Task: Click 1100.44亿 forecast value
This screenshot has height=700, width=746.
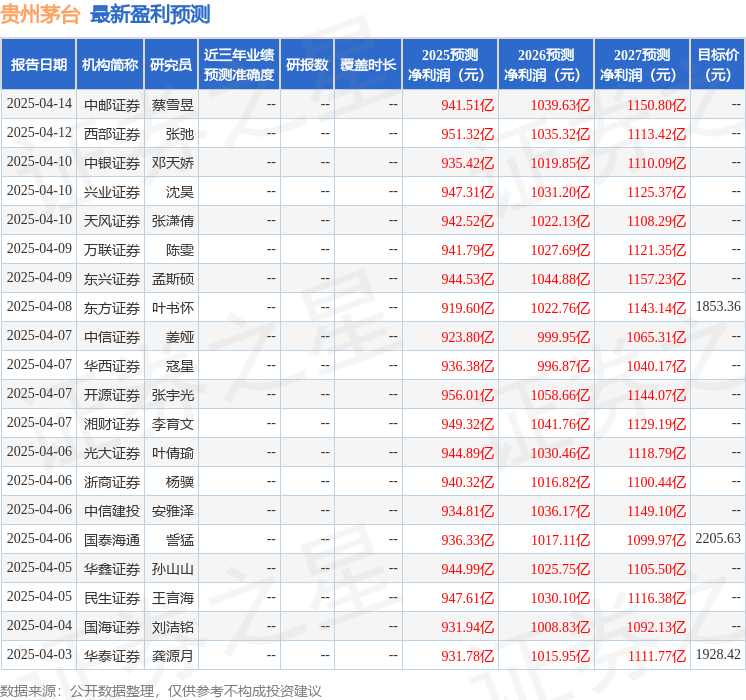Action: [657, 482]
